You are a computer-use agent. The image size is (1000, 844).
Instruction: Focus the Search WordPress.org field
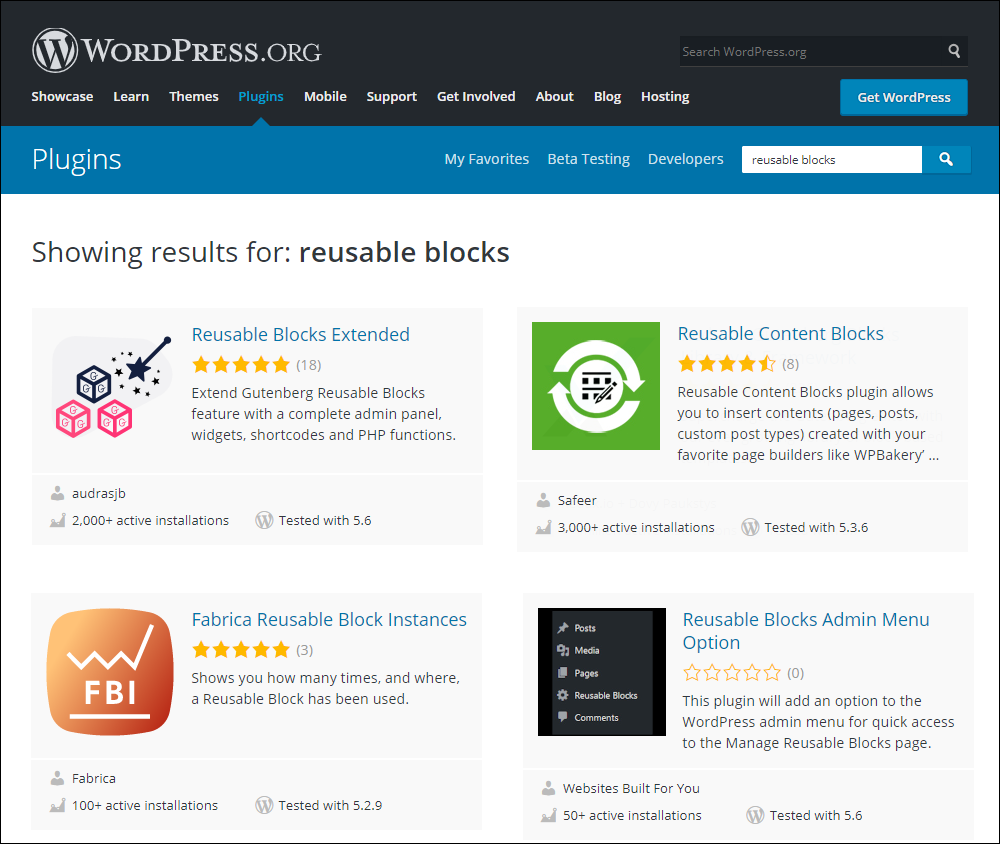coord(812,52)
